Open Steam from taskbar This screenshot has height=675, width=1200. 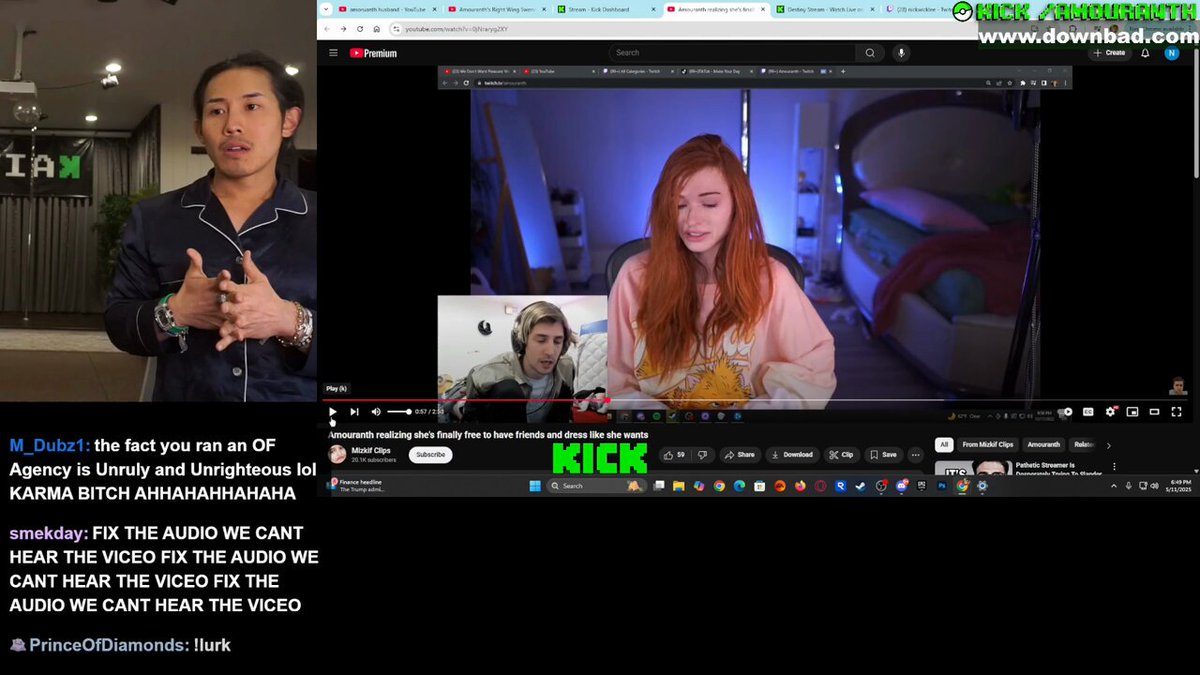tap(861, 486)
